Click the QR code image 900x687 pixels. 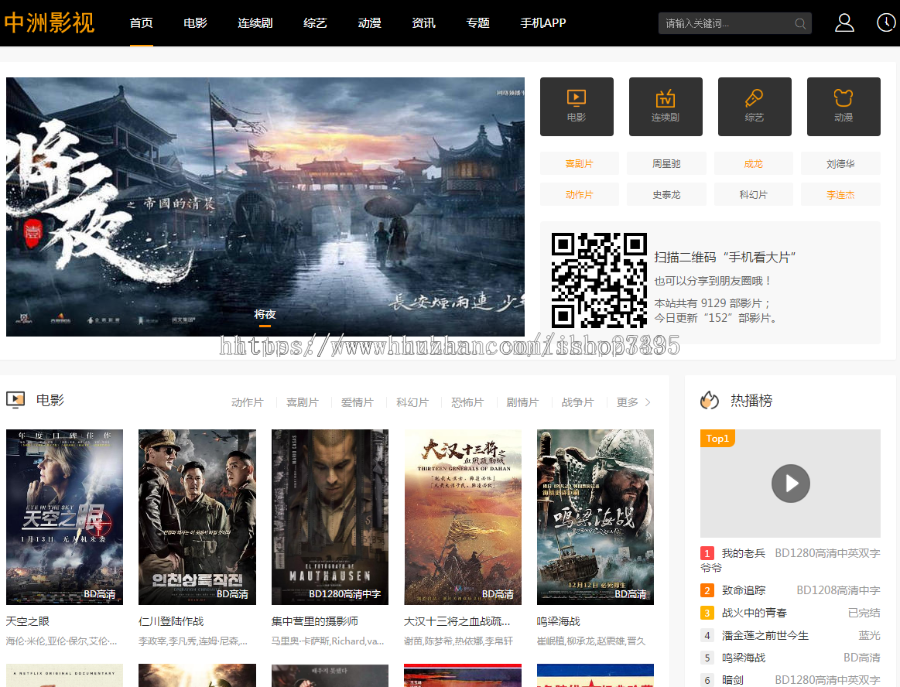[x=599, y=280]
